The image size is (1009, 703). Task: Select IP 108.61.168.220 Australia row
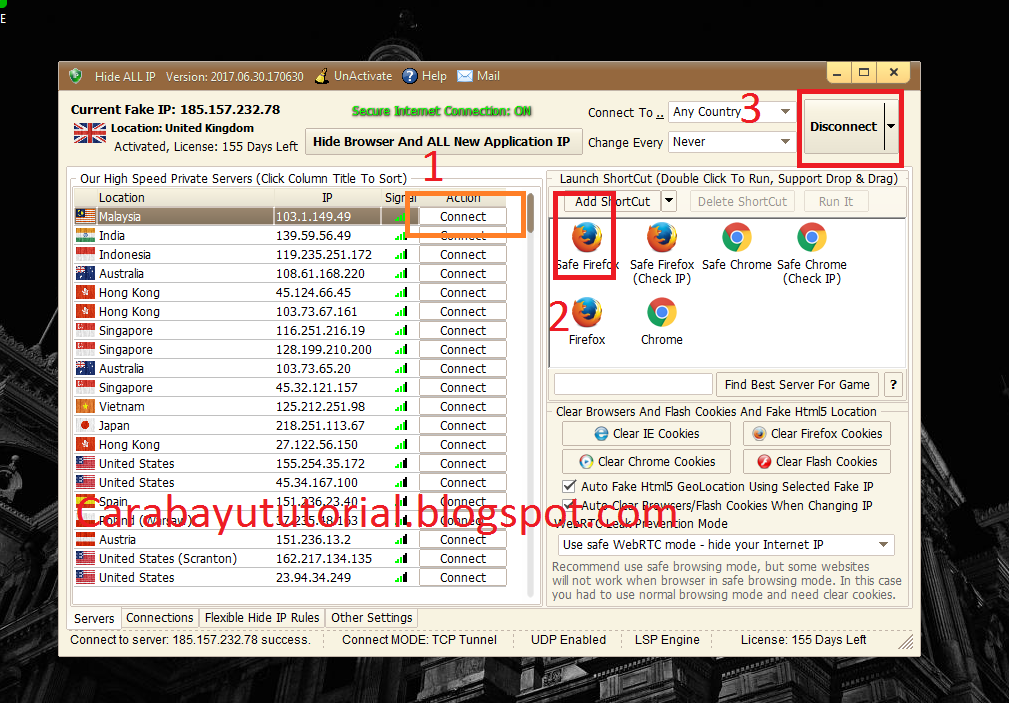point(291,274)
